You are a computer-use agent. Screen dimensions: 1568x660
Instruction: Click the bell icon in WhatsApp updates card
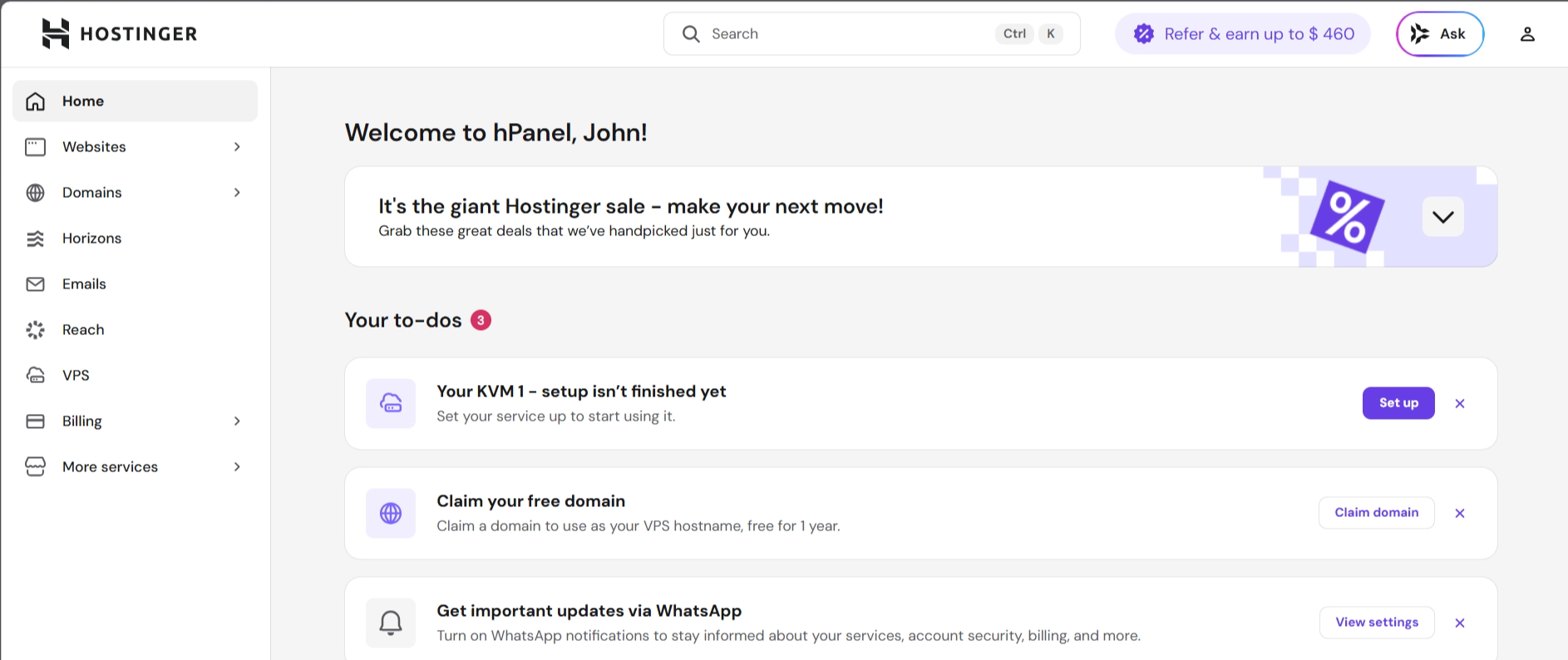391,623
